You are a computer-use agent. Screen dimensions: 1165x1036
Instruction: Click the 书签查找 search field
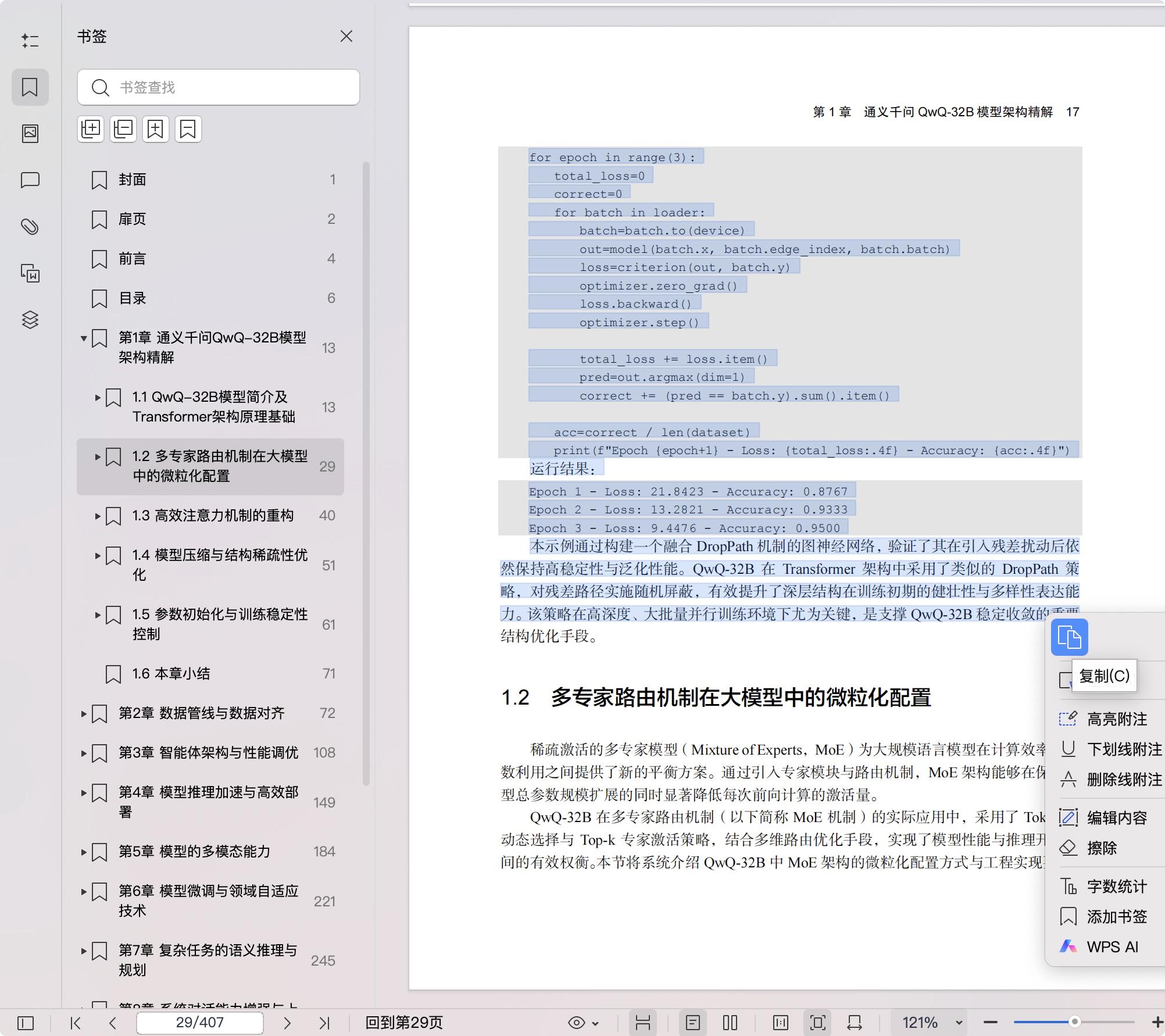(233, 87)
